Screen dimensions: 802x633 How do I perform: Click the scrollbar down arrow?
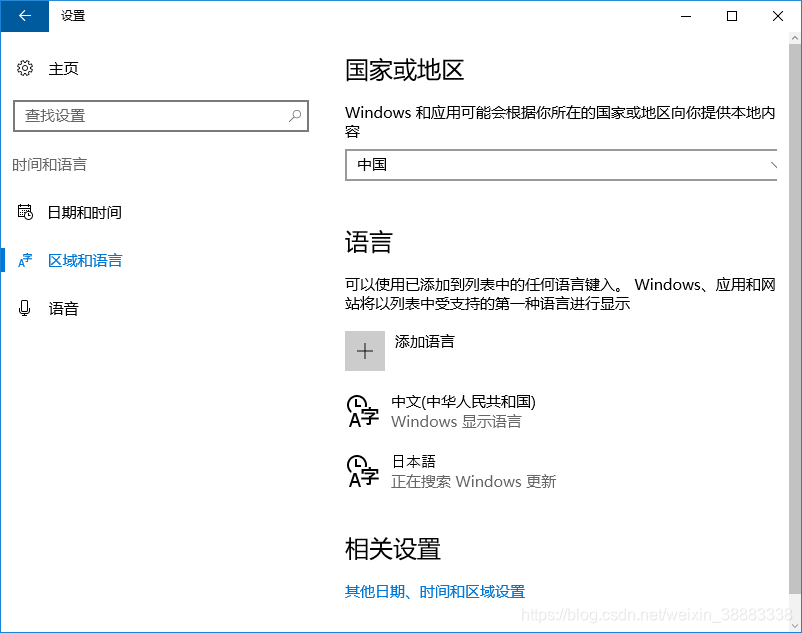click(795, 625)
